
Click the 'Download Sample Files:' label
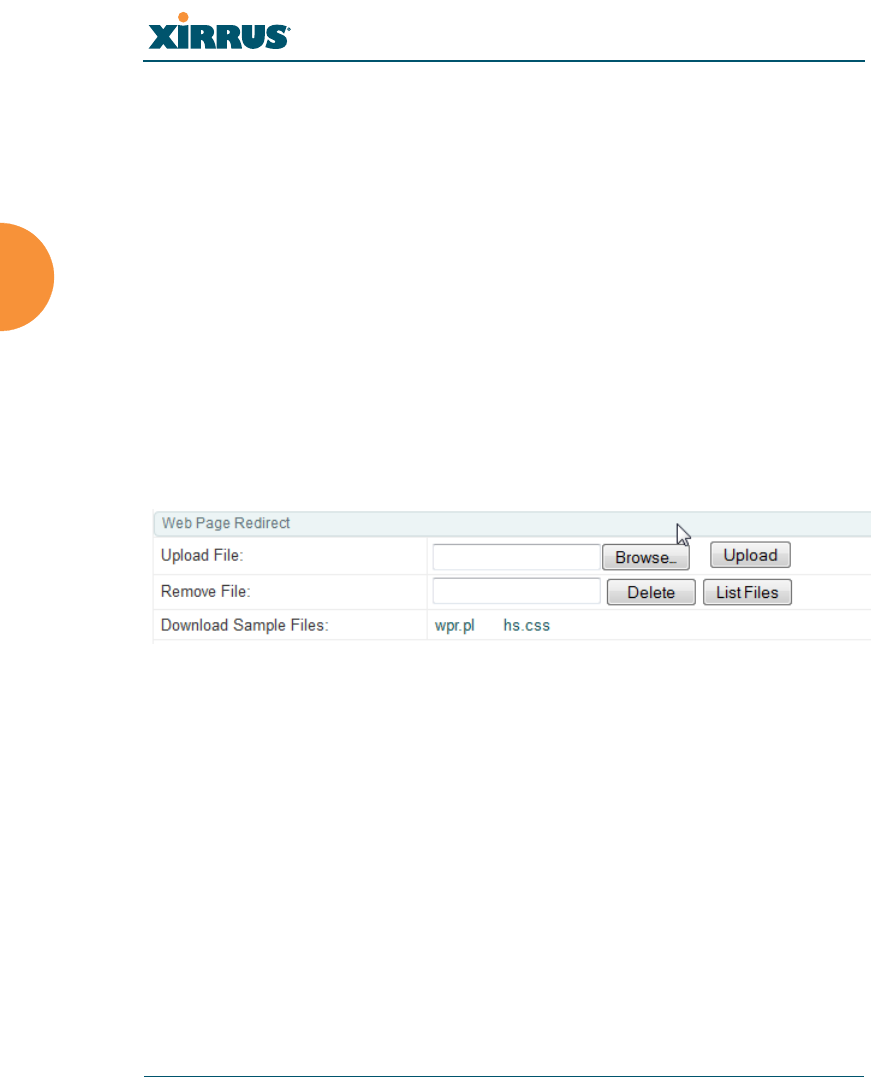[x=245, y=626]
